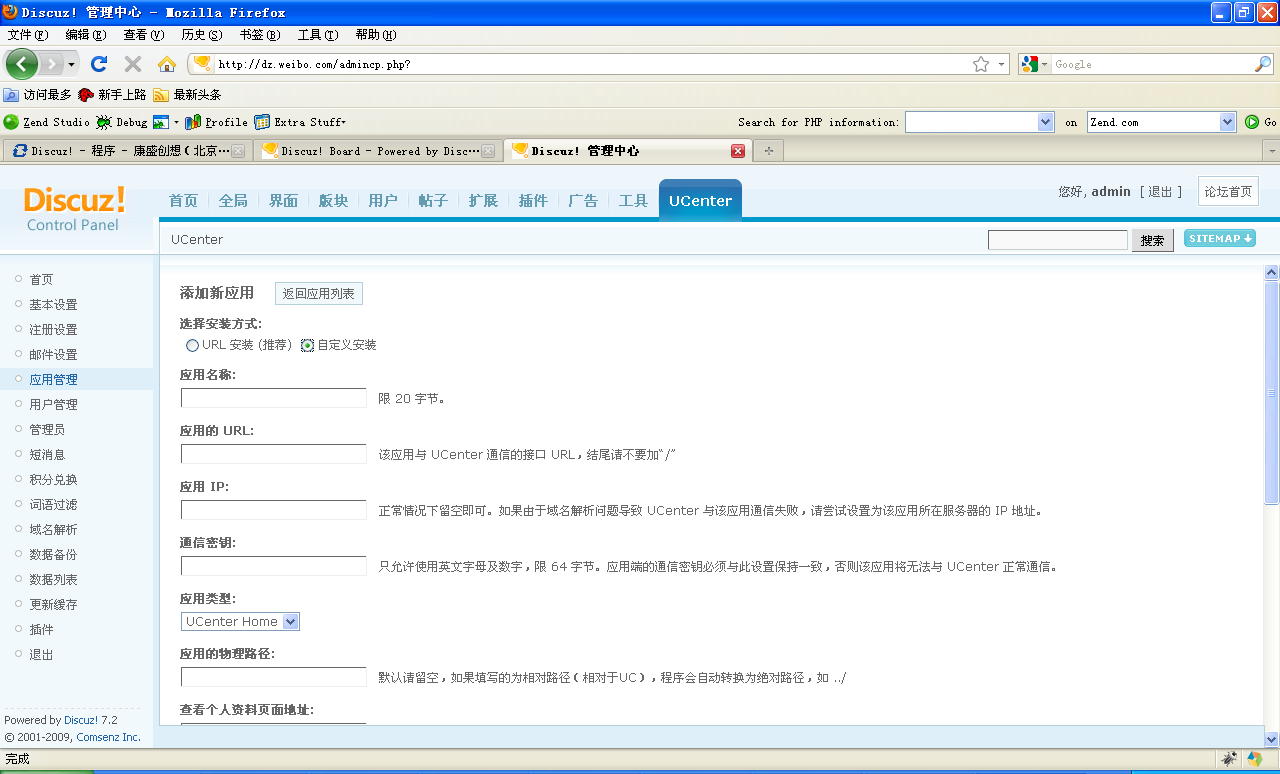This screenshot has width=1280, height=774.
Task: Open the 历史 menu
Action: tap(201, 35)
